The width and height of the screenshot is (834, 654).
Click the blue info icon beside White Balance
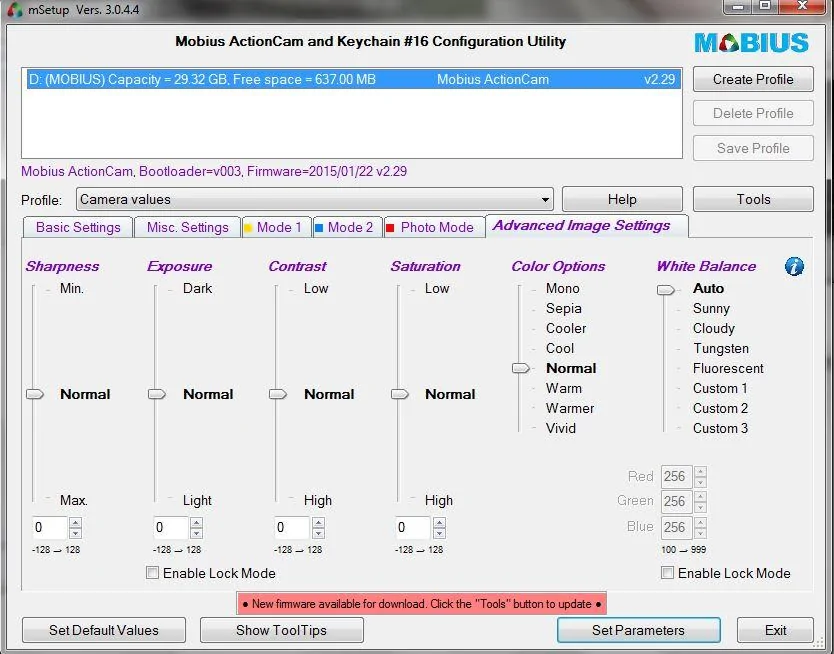tap(794, 266)
